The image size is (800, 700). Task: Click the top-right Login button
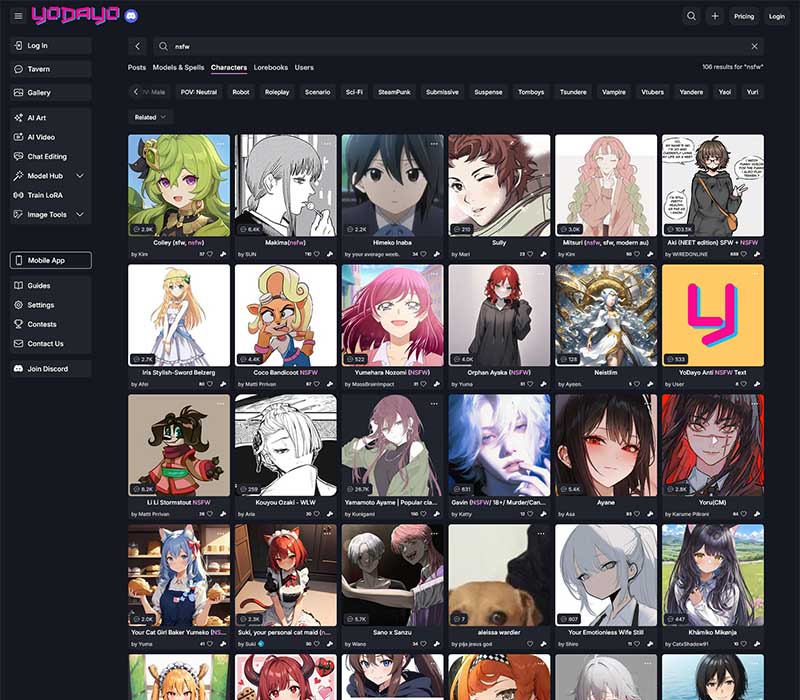point(777,16)
